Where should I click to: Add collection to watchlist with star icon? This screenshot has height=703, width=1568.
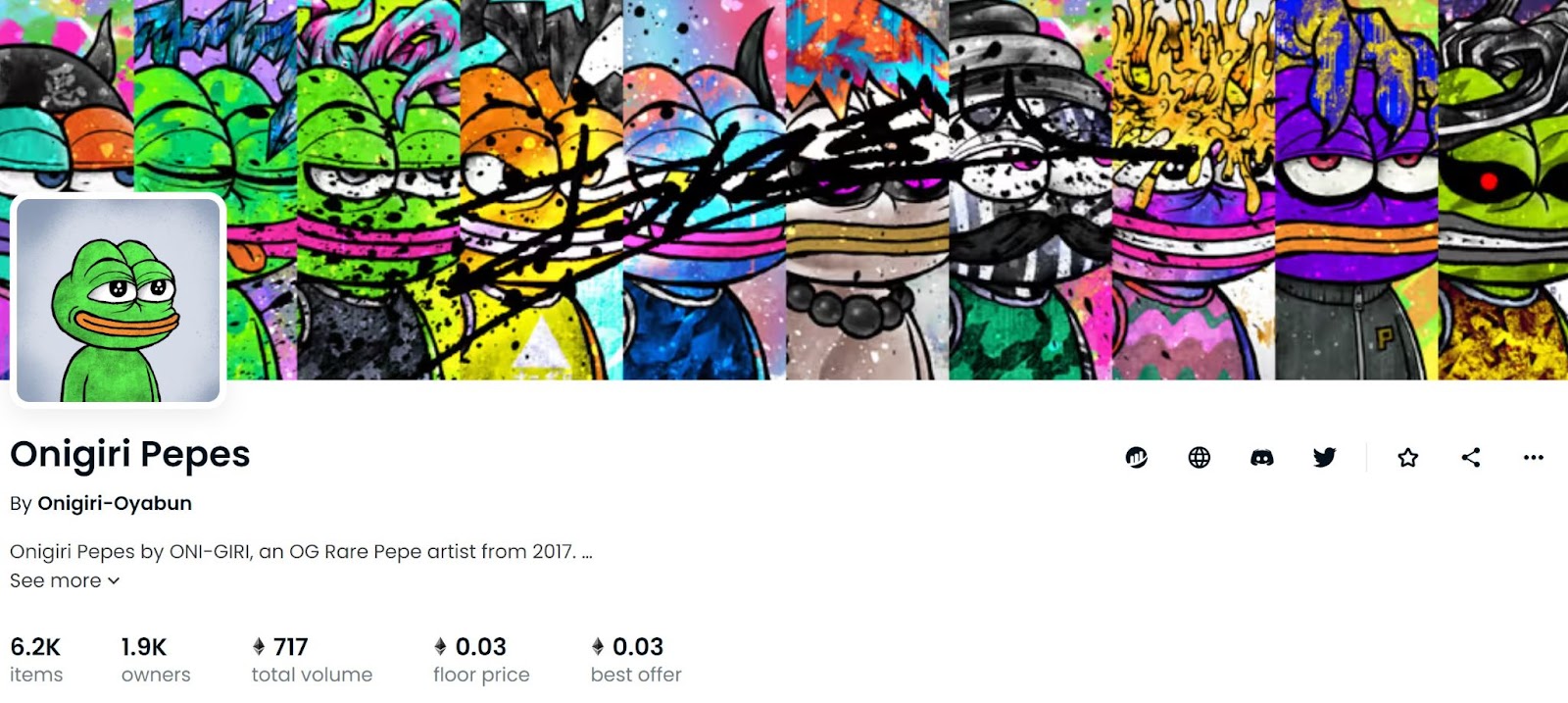click(x=1408, y=457)
